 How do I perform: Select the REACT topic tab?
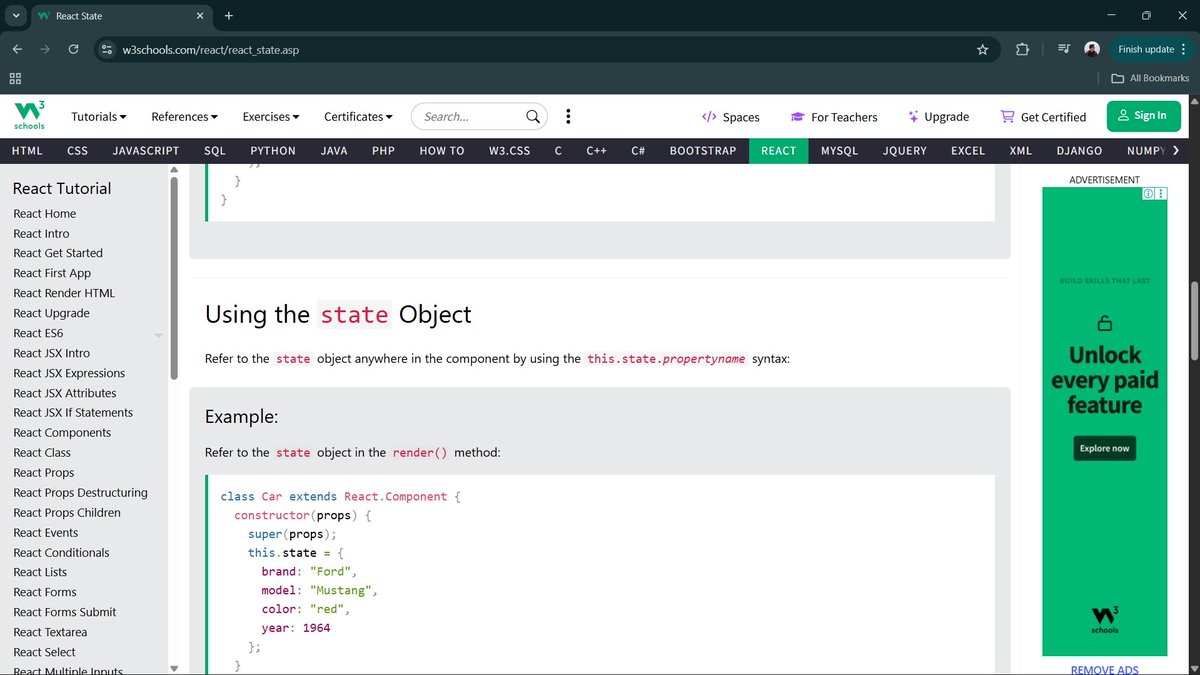[779, 151]
